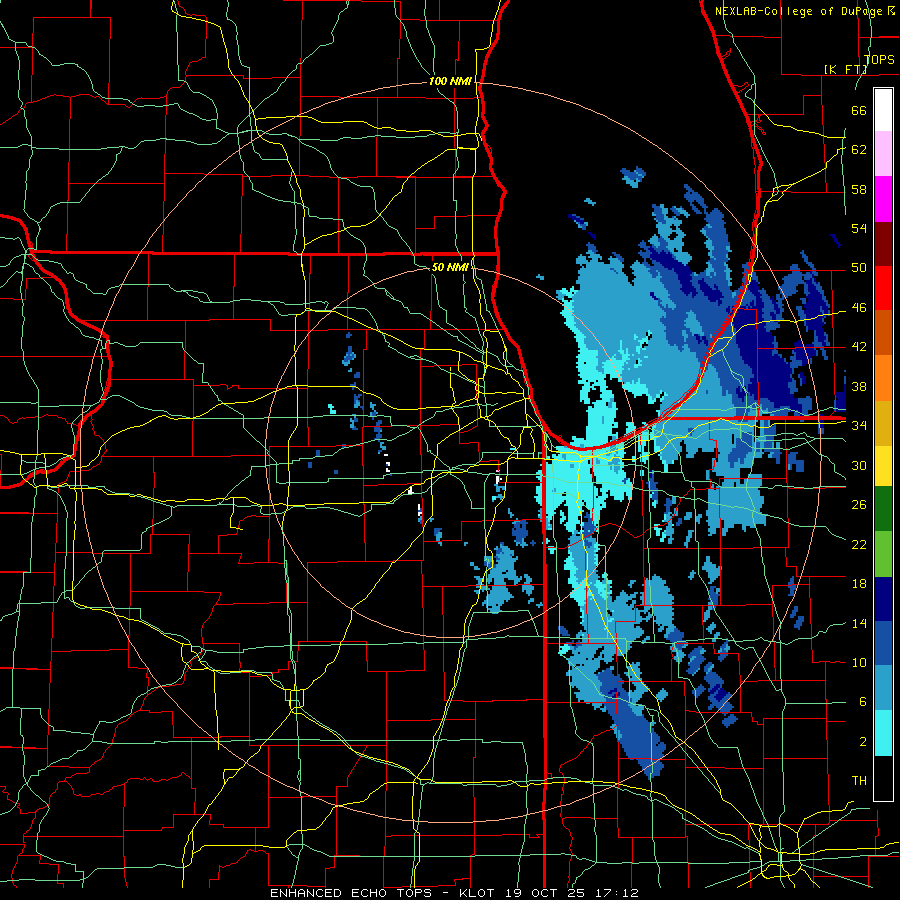Click the 62 legend value
The image size is (900, 900).
[859, 150]
